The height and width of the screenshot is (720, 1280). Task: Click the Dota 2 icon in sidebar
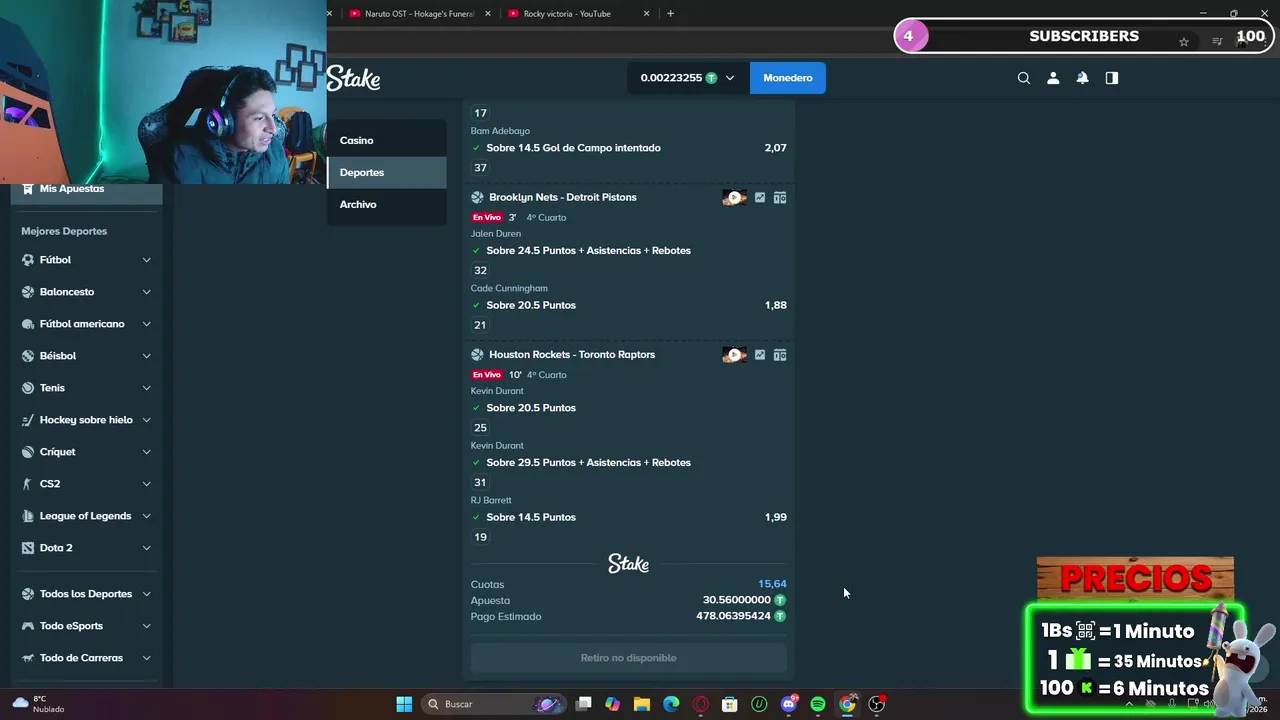28,548
